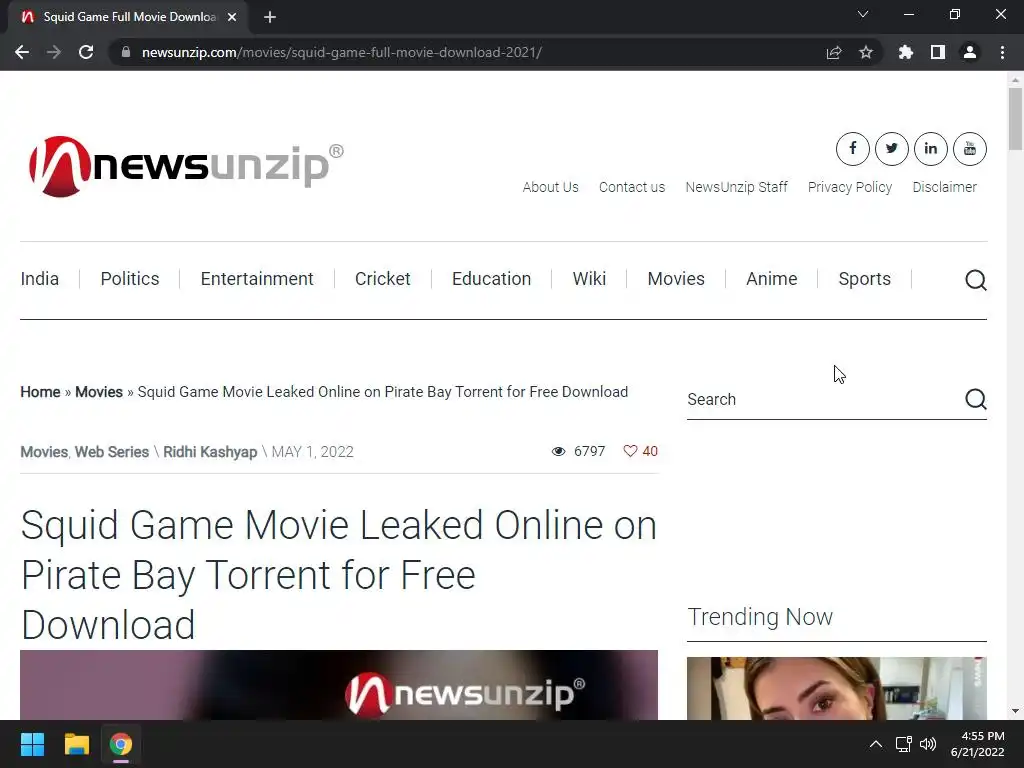Viewport: 1024px width, 768px height.
Task: Reload the page with the refresh icon
Action: [86, 52]
